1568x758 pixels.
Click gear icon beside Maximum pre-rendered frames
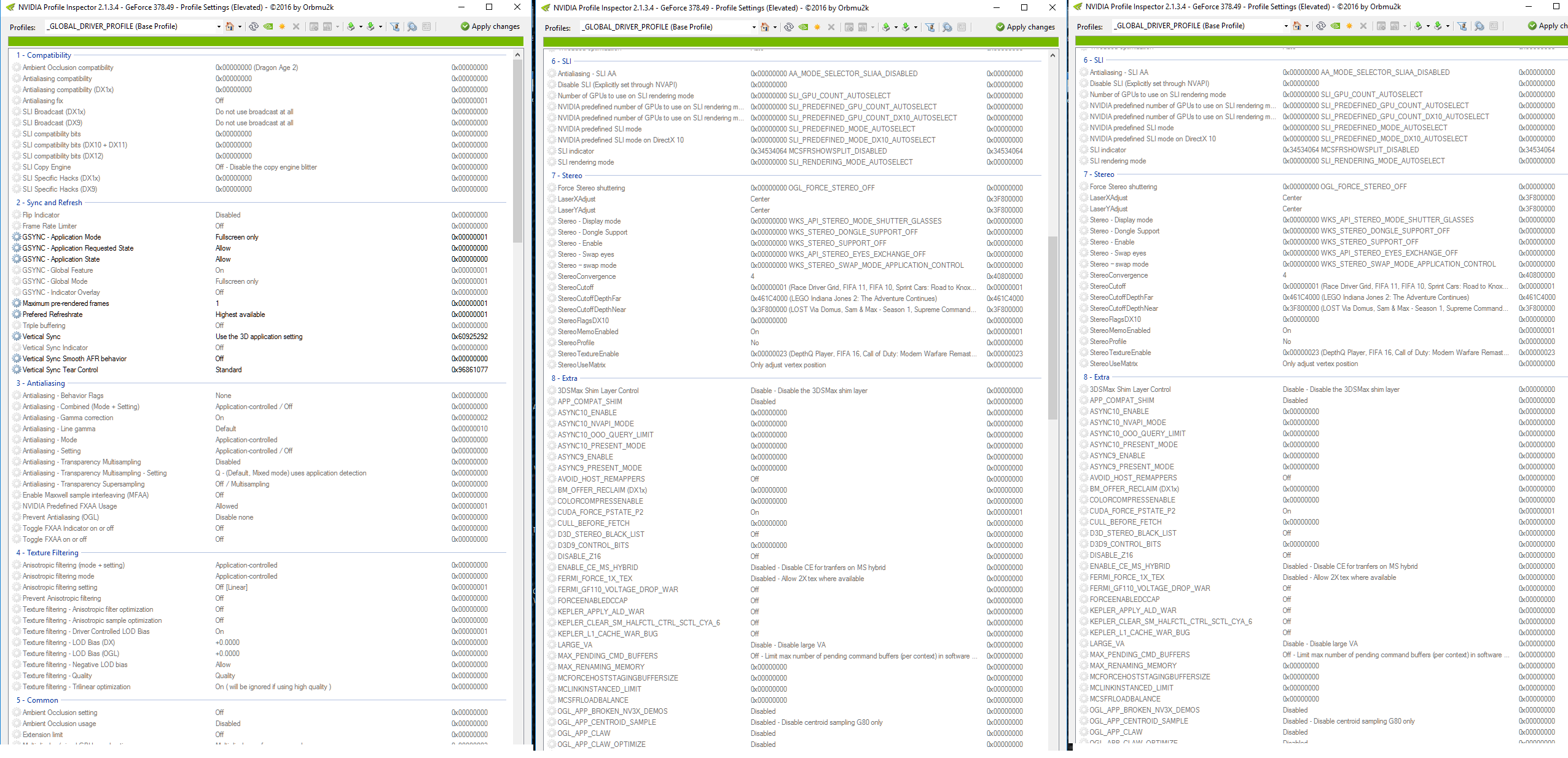[17, 303]
